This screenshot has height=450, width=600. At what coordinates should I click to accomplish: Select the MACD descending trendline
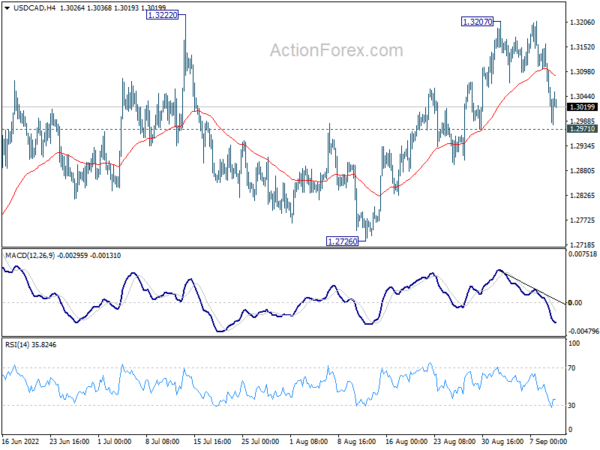point(533,288)
